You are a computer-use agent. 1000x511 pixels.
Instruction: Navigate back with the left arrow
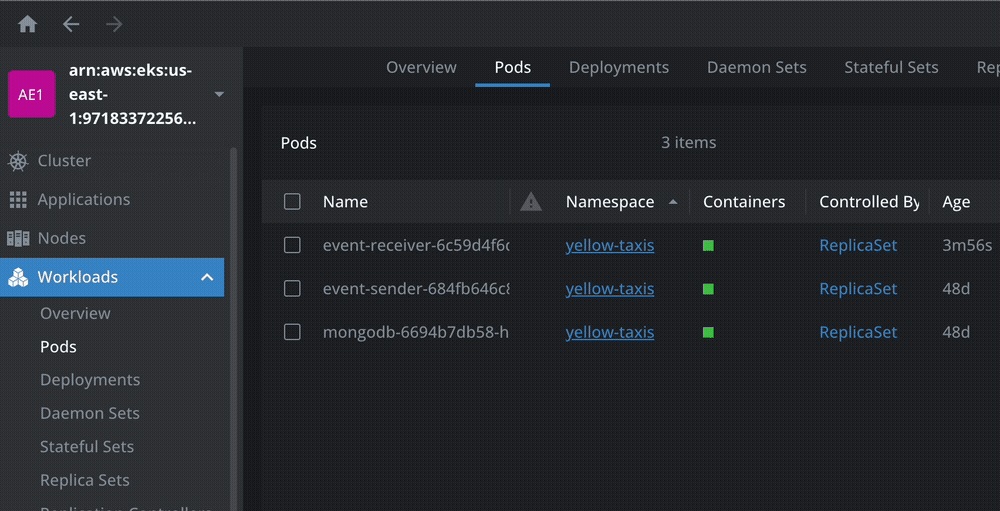[71, 24]
